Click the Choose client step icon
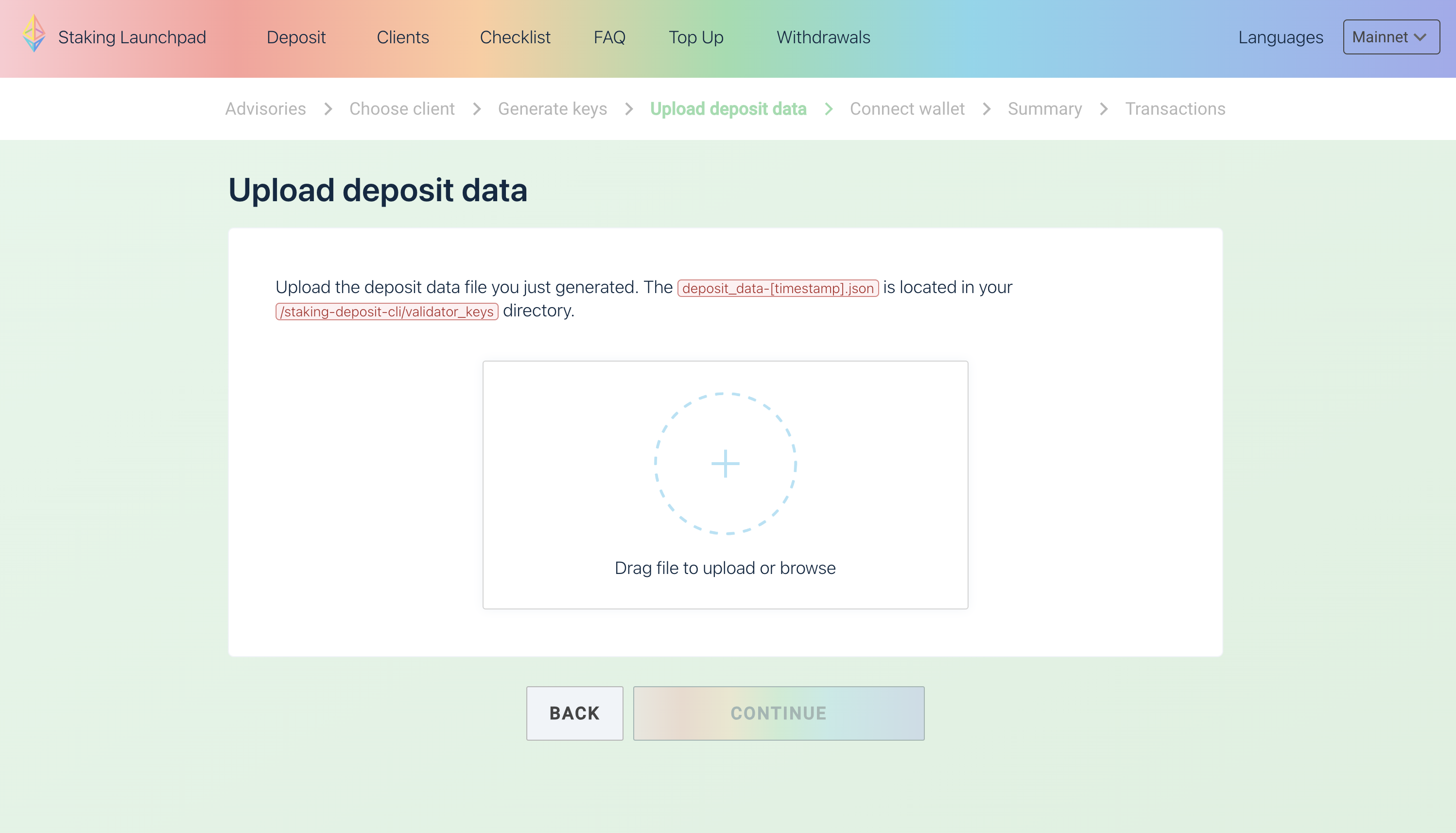 click(x=402, y=108)
